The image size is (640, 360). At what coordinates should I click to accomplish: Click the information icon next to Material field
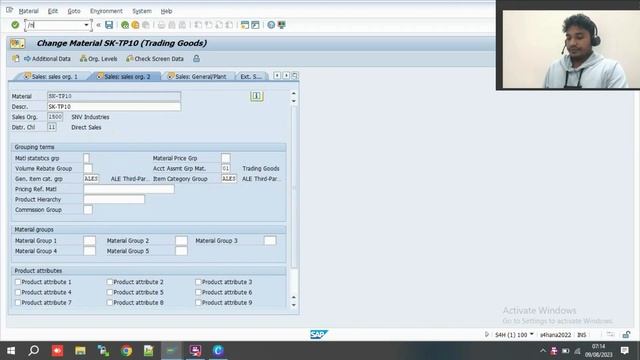(x=257, y=96)
